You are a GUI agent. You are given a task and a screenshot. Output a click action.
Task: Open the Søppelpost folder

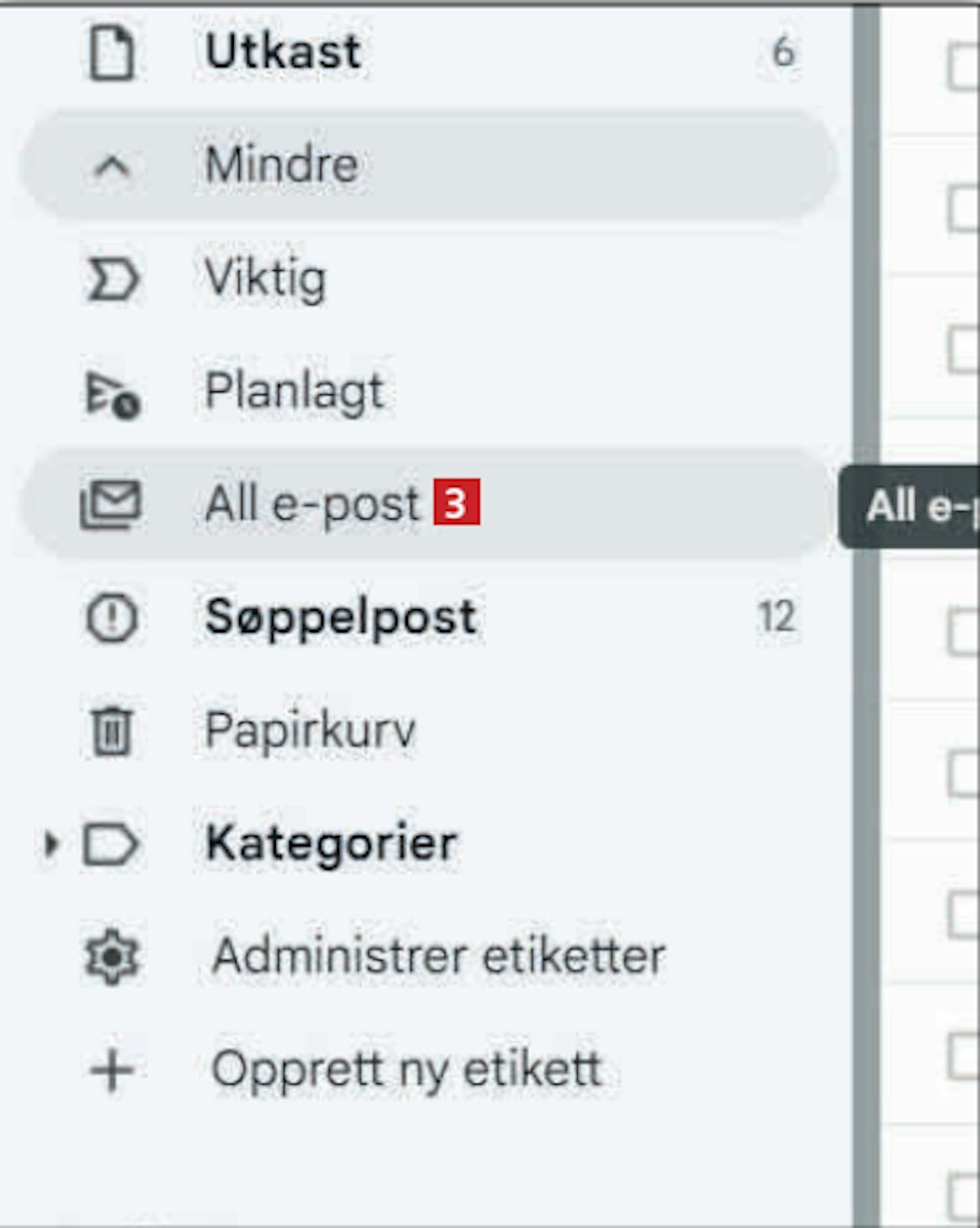tap(340, 617)
